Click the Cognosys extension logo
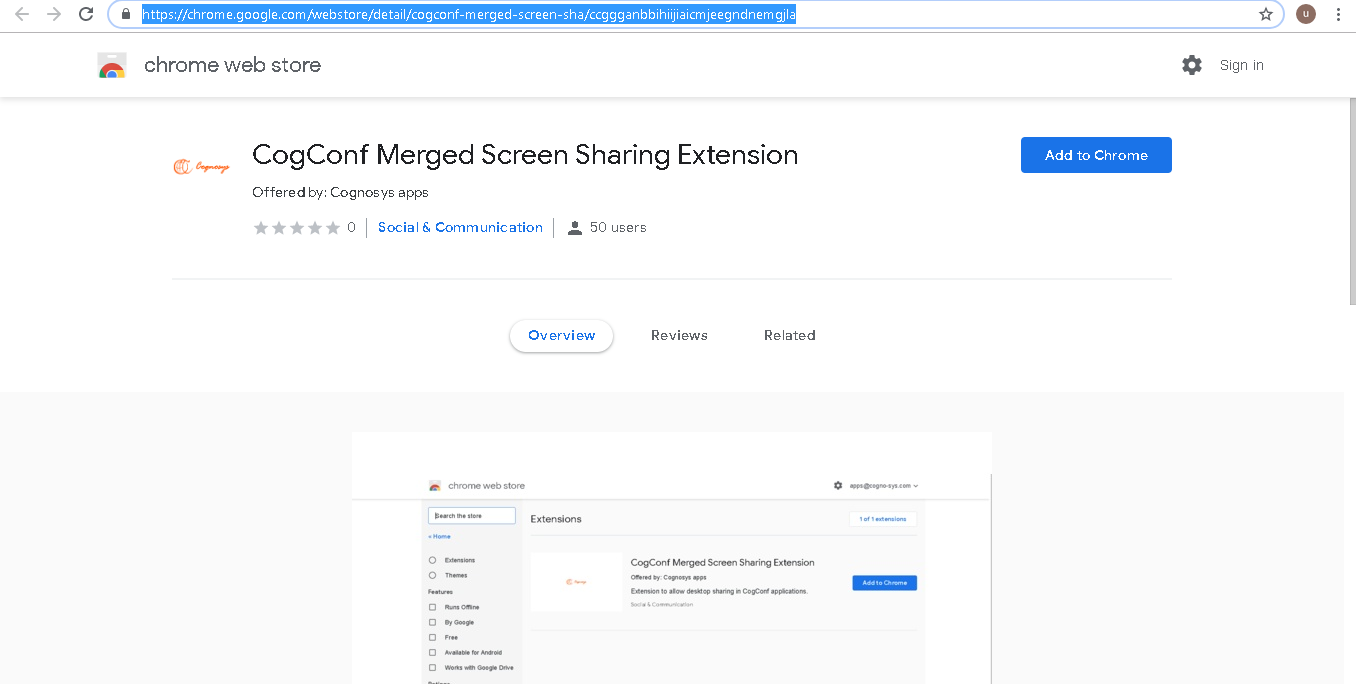This screenshot has height=684, width=1356. coord(201,167)
